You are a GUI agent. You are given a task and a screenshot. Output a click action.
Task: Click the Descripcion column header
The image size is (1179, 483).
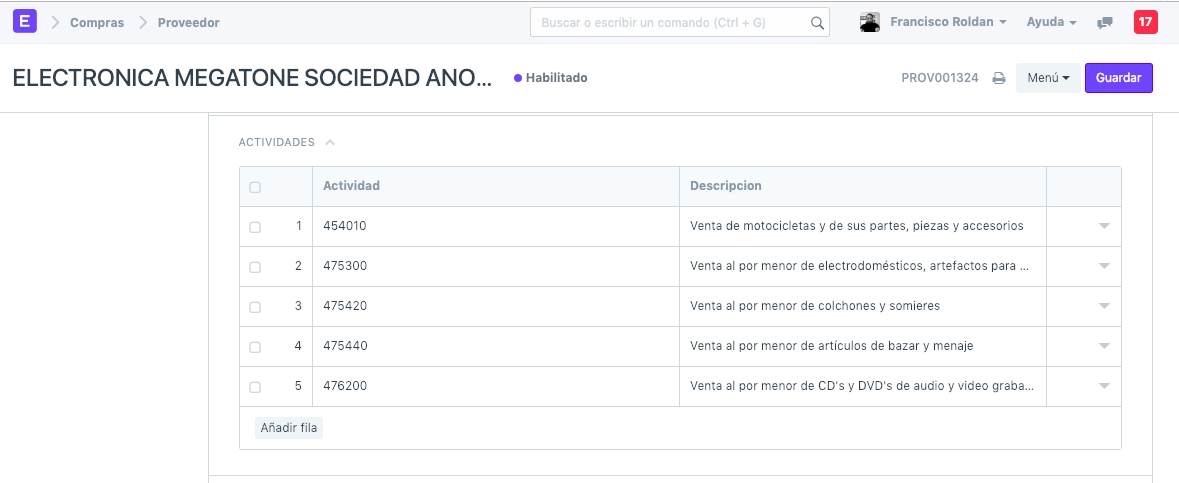863,187
